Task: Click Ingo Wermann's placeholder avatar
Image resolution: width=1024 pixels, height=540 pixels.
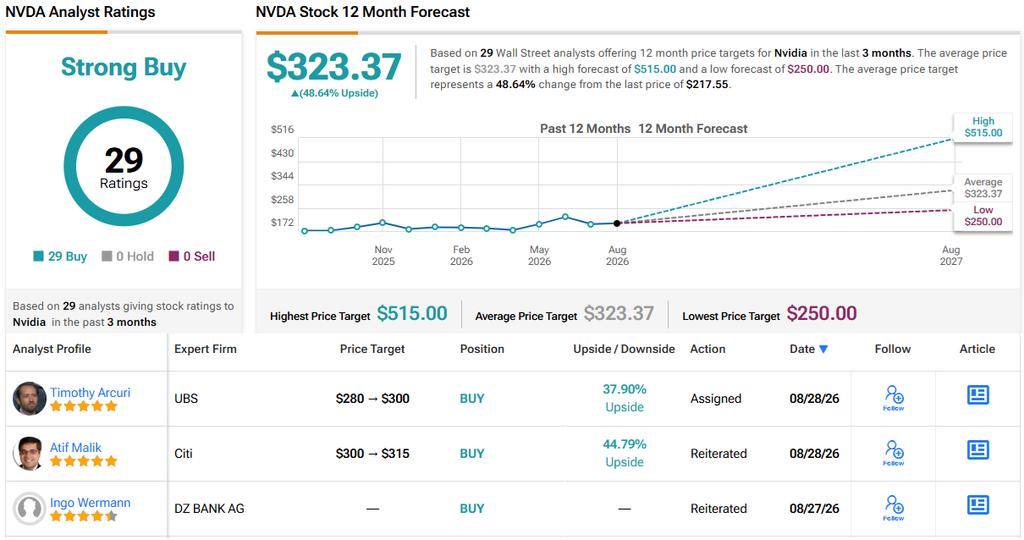Action: tap(29, 508)
